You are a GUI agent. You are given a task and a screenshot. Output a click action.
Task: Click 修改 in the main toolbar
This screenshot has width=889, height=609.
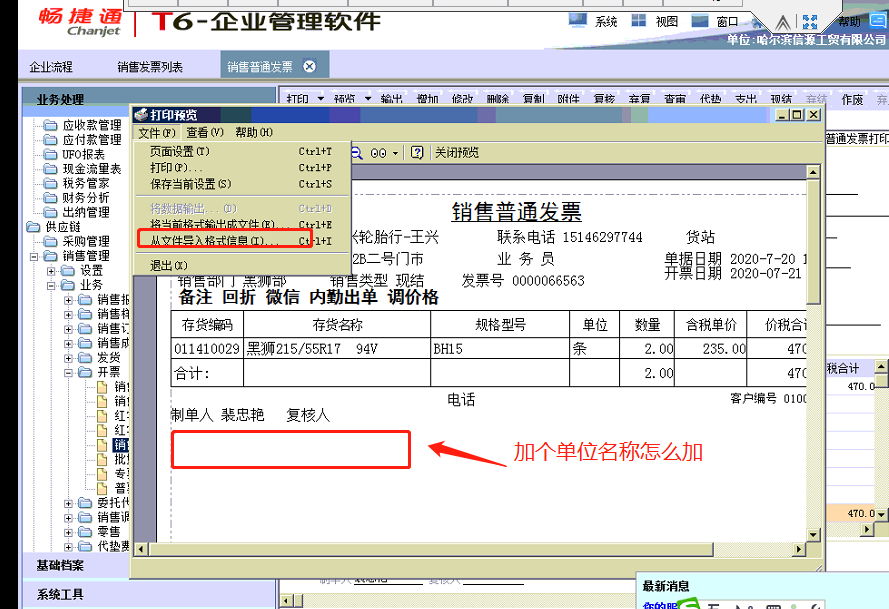click(x=463, y=100)
